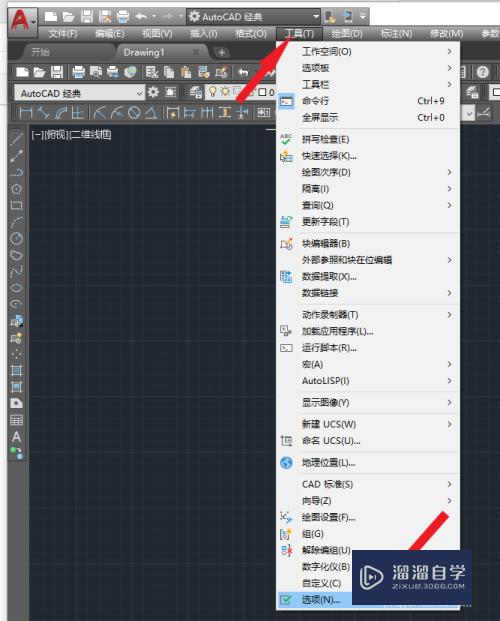Click Plot printer icon in quick access bar
The image size is (500, 621).
coord(123,17)
